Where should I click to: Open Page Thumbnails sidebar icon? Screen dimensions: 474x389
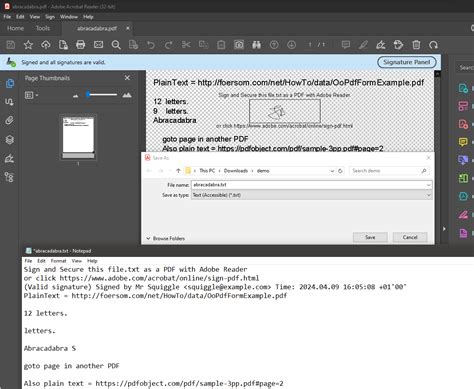(10, 83)
